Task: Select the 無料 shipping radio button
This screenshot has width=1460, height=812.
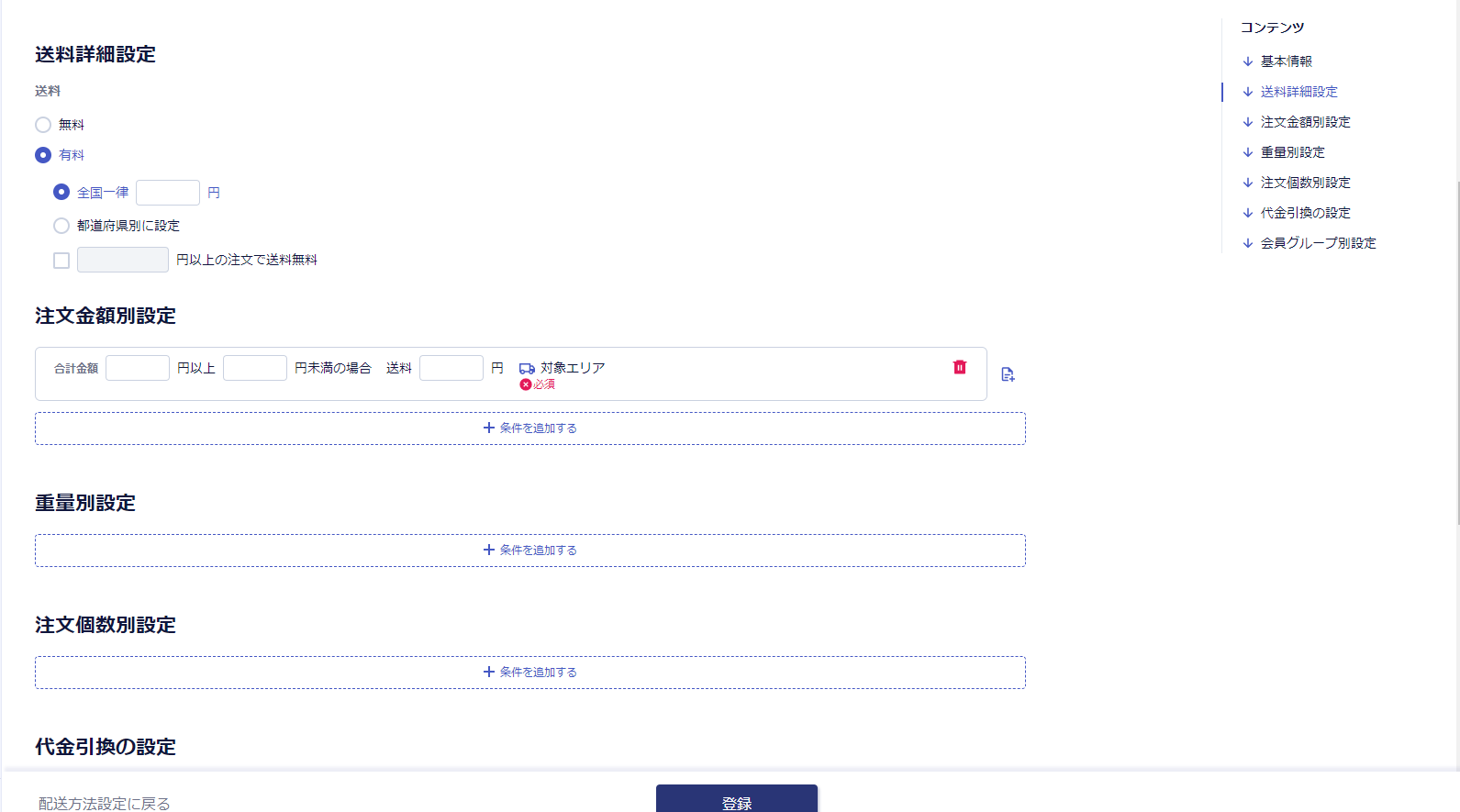Action: click(x=43, y=125)
